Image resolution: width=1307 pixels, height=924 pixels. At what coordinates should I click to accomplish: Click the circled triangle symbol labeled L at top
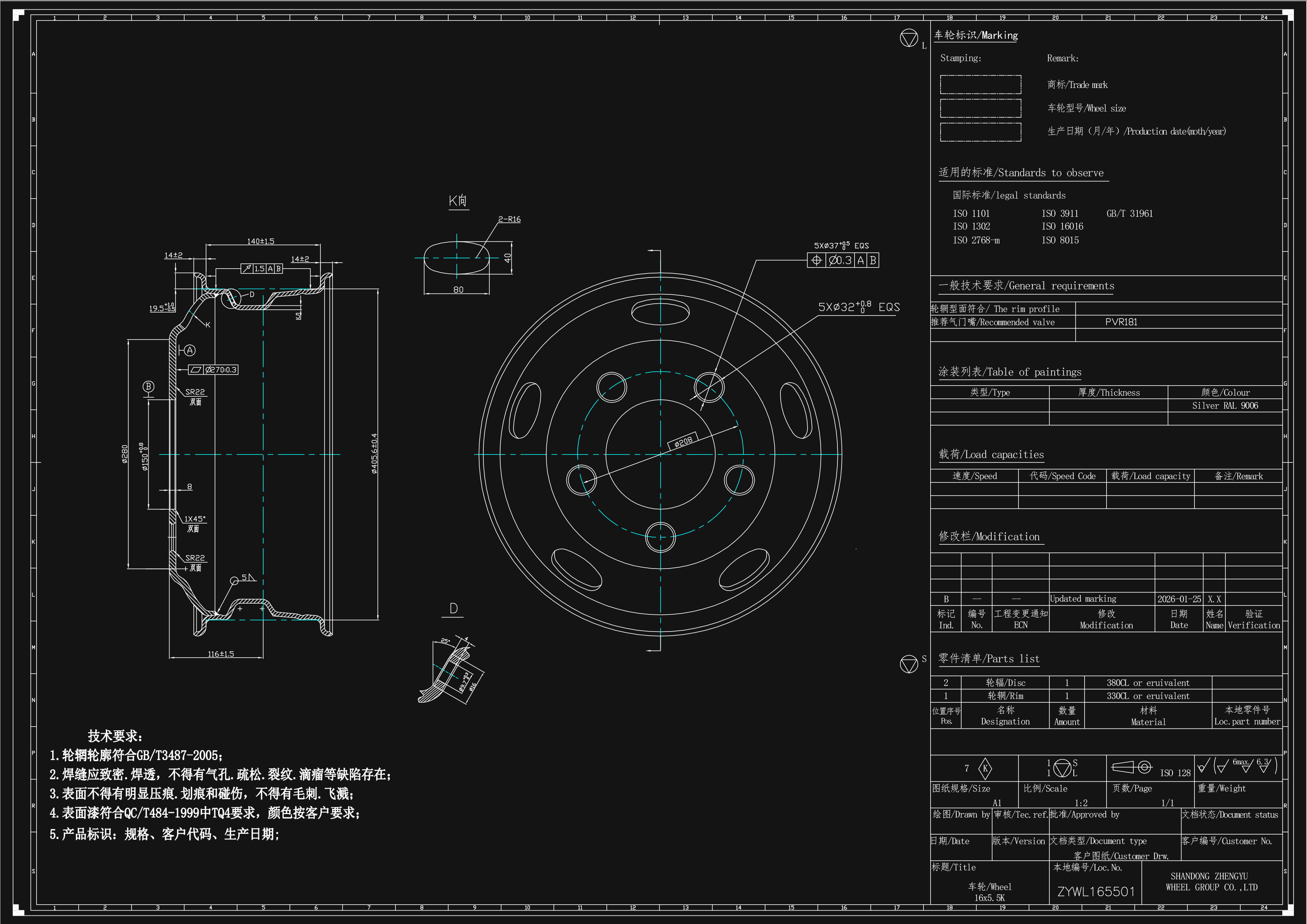909,38
